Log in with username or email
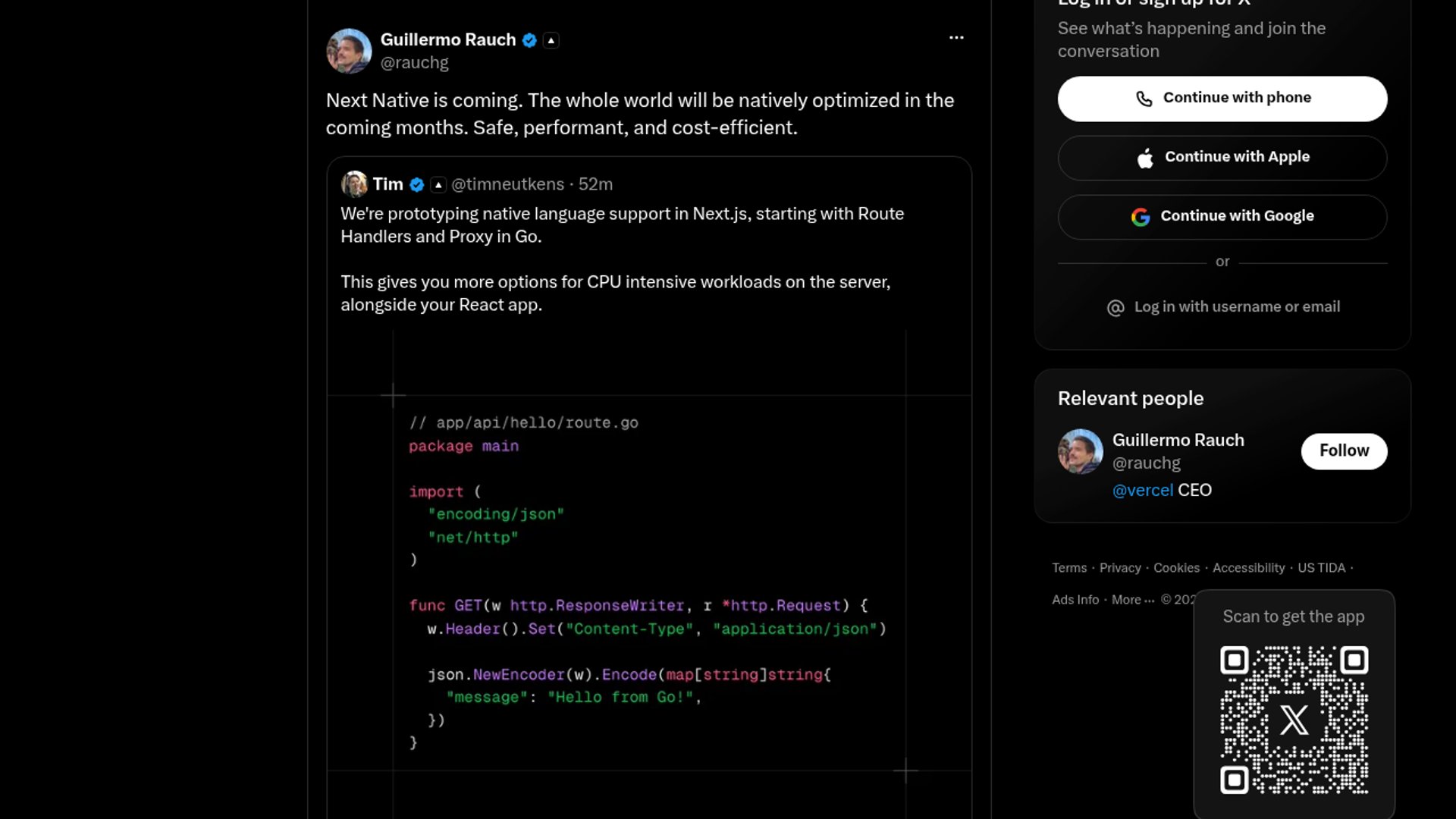The image size is (1456, 819). coord(1222,307)
